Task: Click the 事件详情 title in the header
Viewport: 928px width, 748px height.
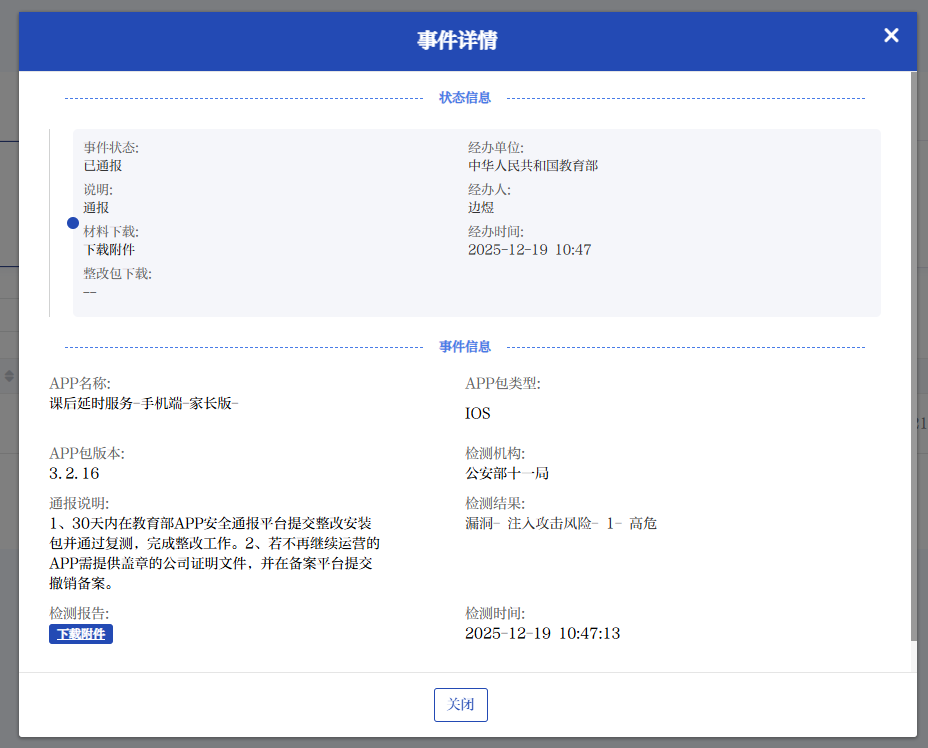Action: click(x=457, y=41)
